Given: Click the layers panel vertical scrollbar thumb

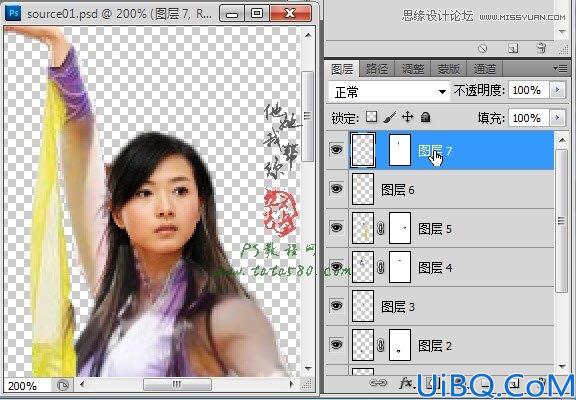Looking at the screenshot, I should (562, 220).
